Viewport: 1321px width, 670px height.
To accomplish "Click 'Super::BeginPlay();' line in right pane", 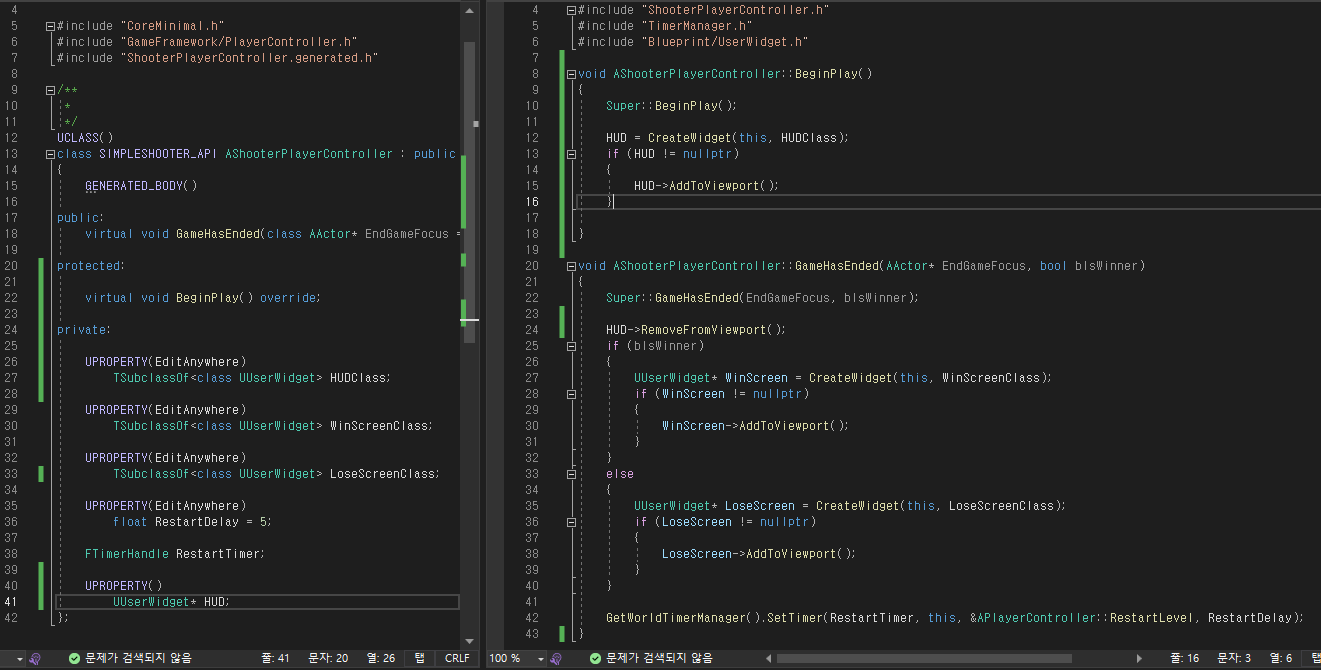I will tap(671, 106).
